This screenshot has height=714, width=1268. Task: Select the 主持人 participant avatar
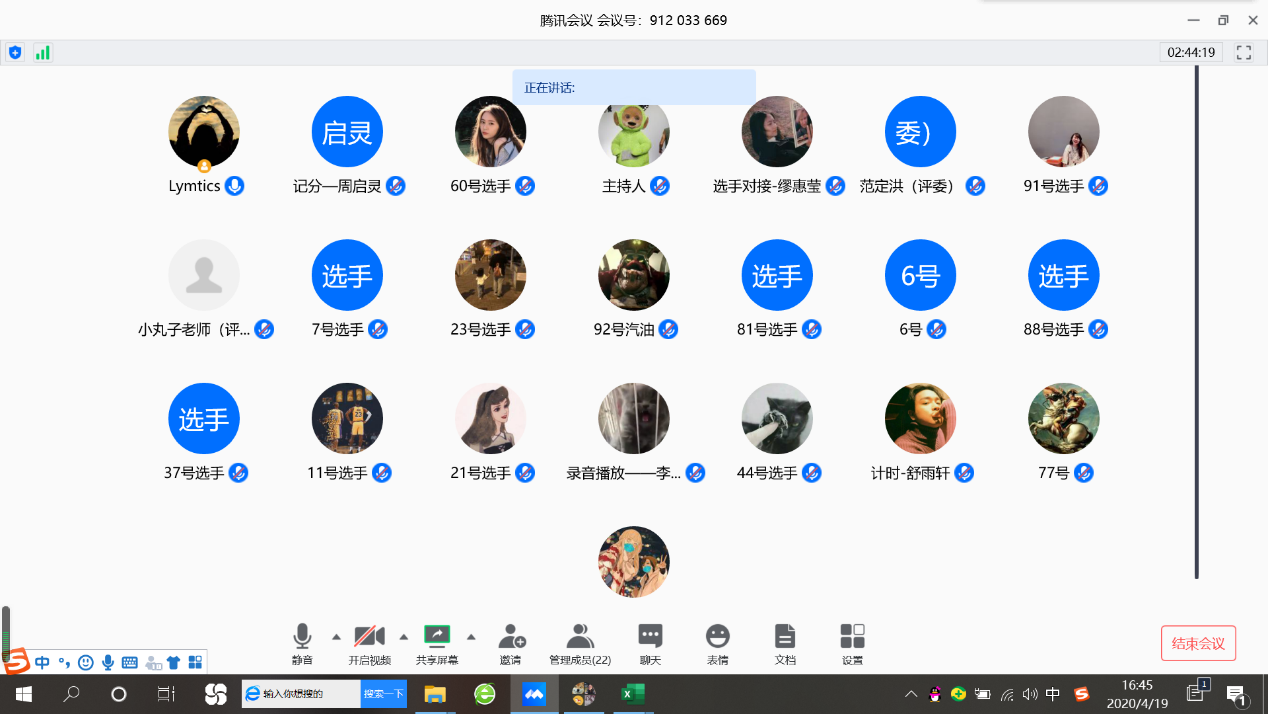click(x=633, y=132)
